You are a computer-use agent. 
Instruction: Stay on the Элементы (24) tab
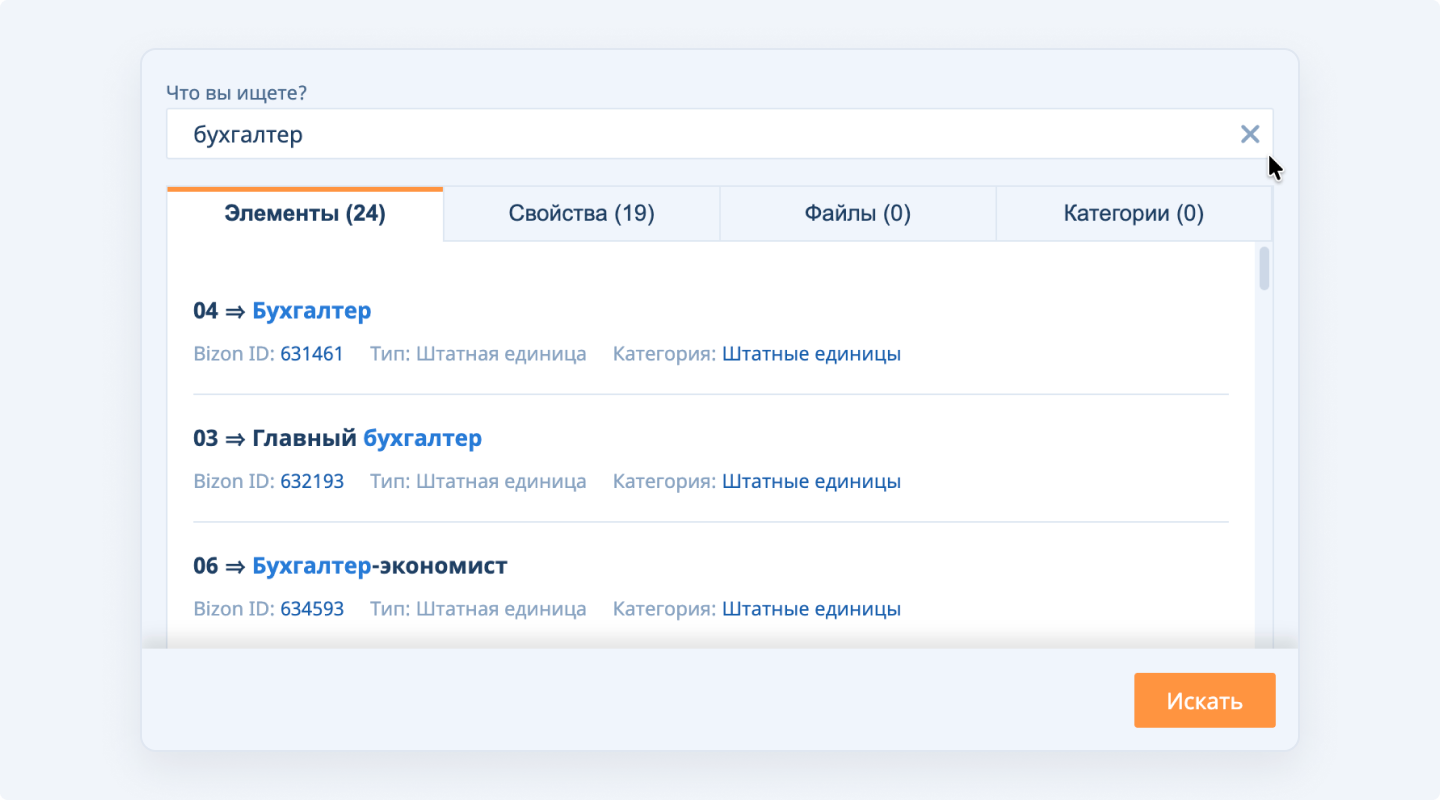pos(304,212)
